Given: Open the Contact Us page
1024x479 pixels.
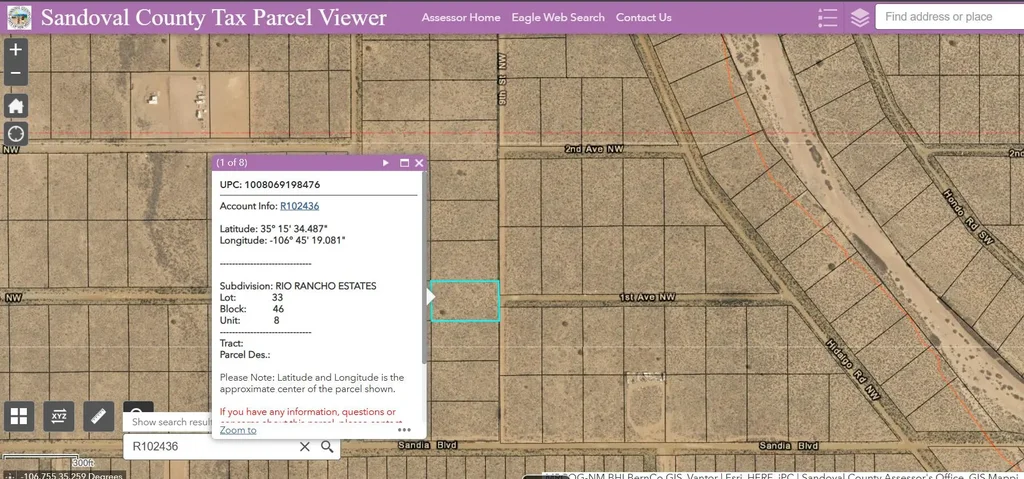Looking at the screenshot, I should [x=644, y=17].
